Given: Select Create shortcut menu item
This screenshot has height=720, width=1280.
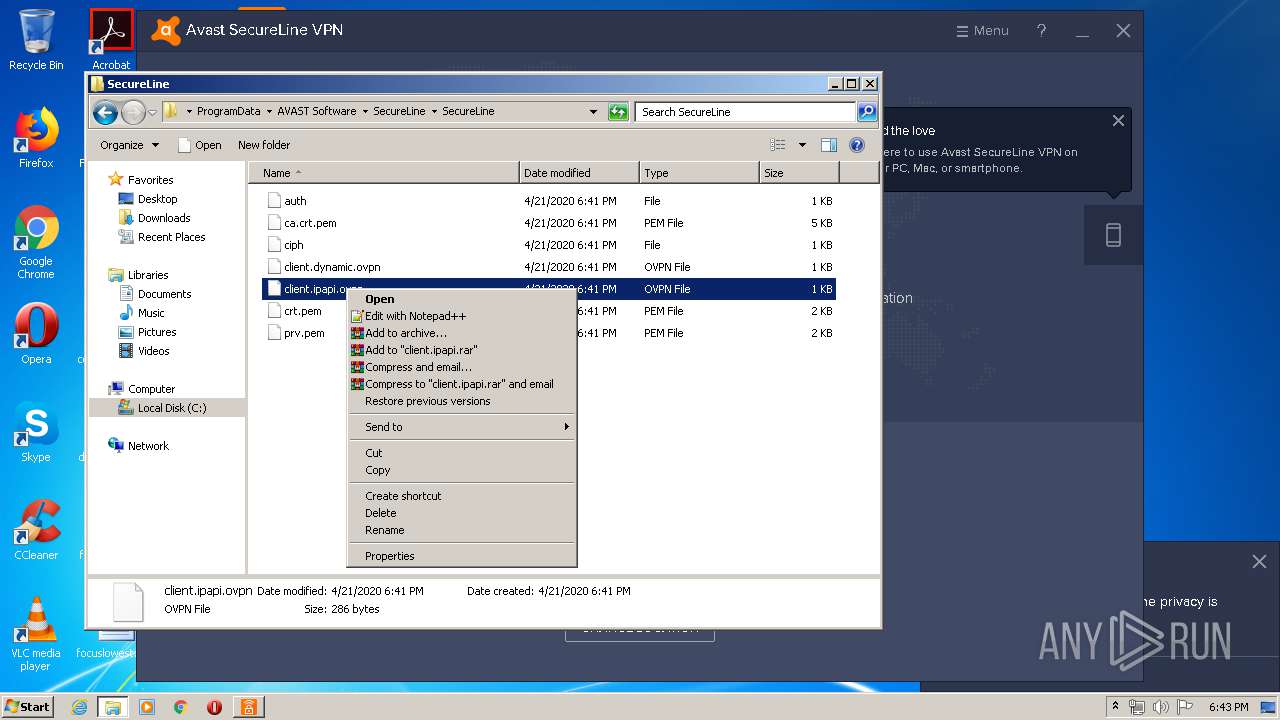Looking at the screenshot, I should [x=461, y=496].
